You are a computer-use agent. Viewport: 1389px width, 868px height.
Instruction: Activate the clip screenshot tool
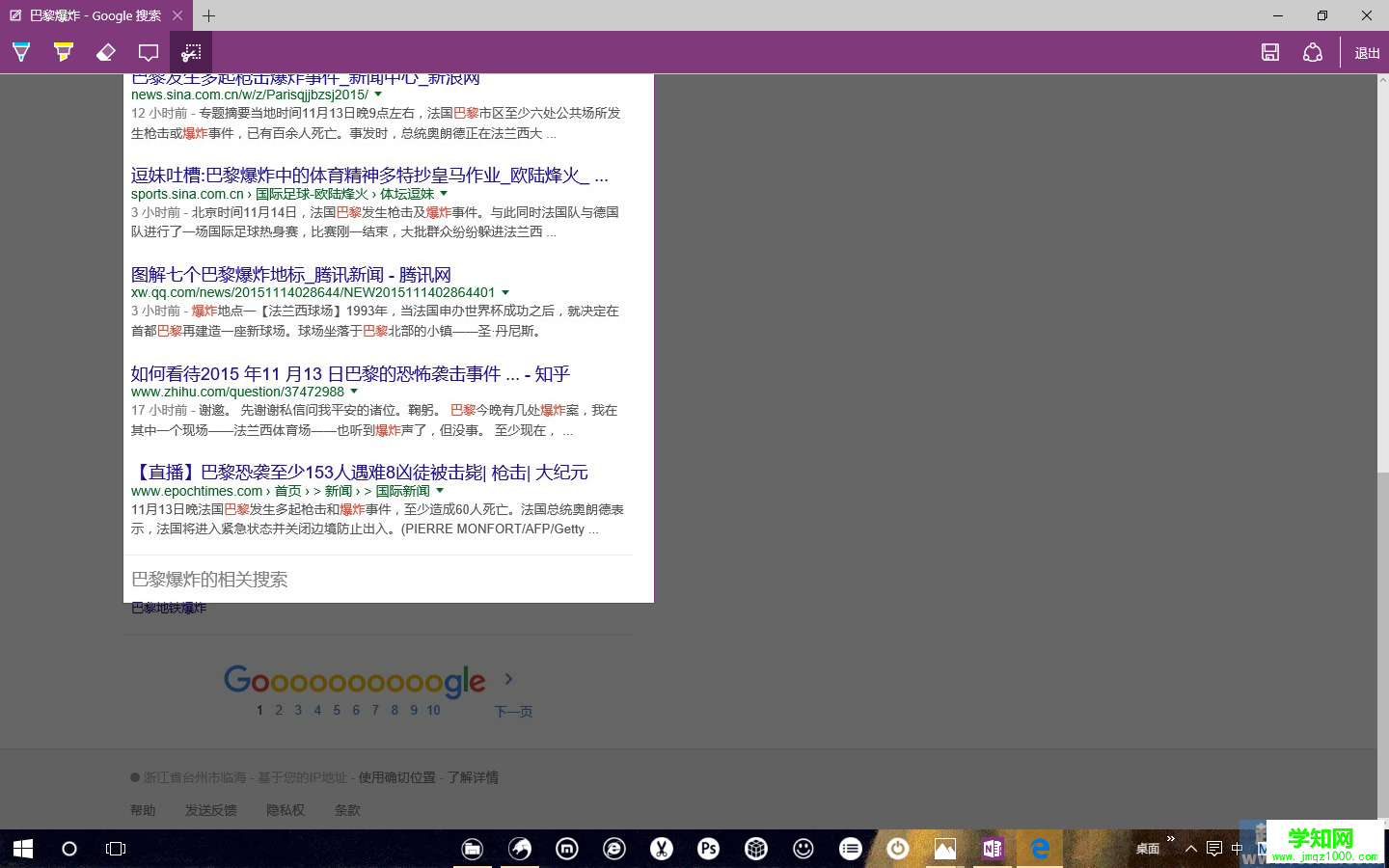click(191, 52)
